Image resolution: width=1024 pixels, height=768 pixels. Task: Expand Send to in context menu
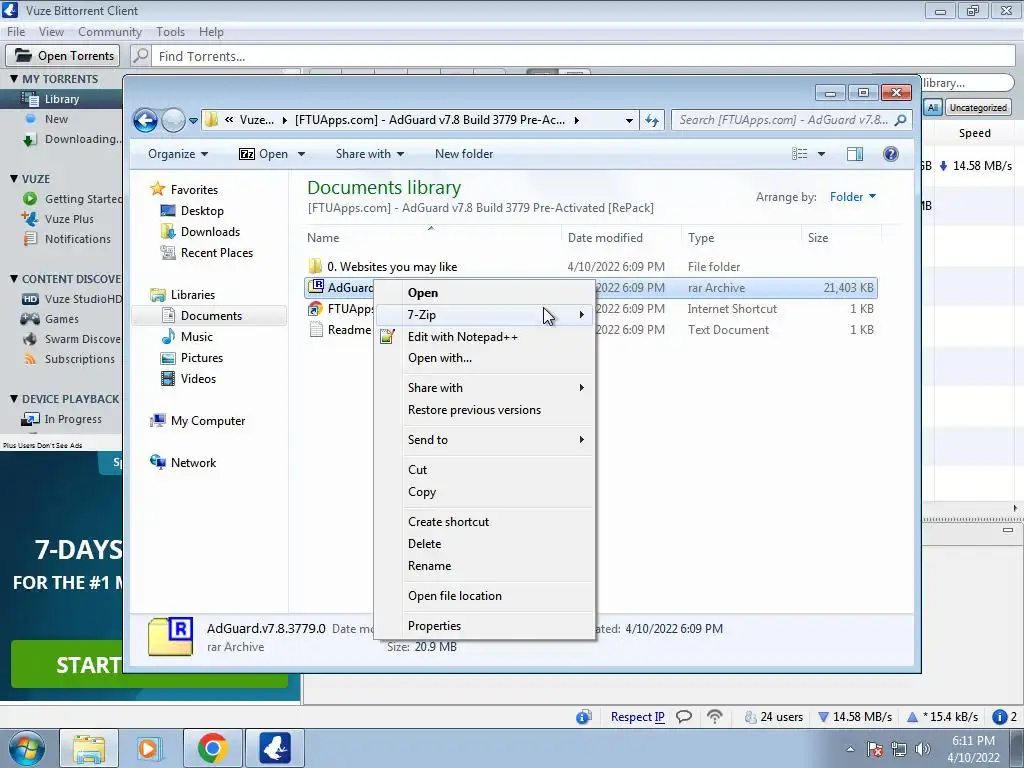click(x=485, y=440)
